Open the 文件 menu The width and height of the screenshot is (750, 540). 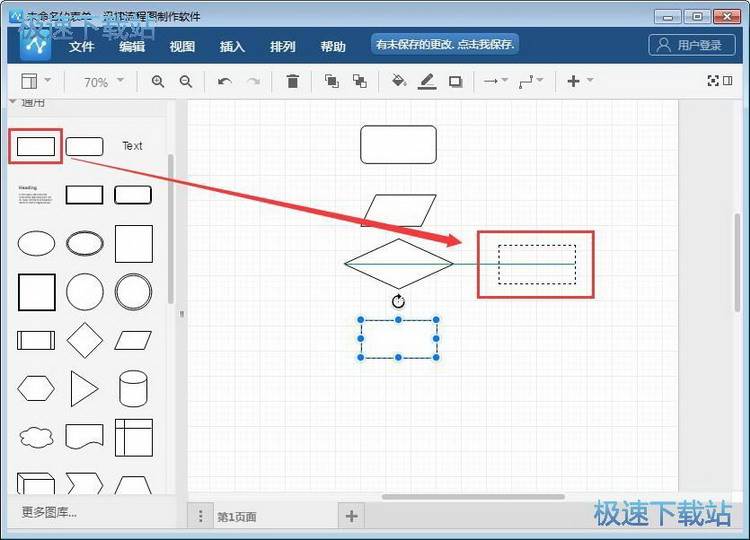(x=82, y=46)
